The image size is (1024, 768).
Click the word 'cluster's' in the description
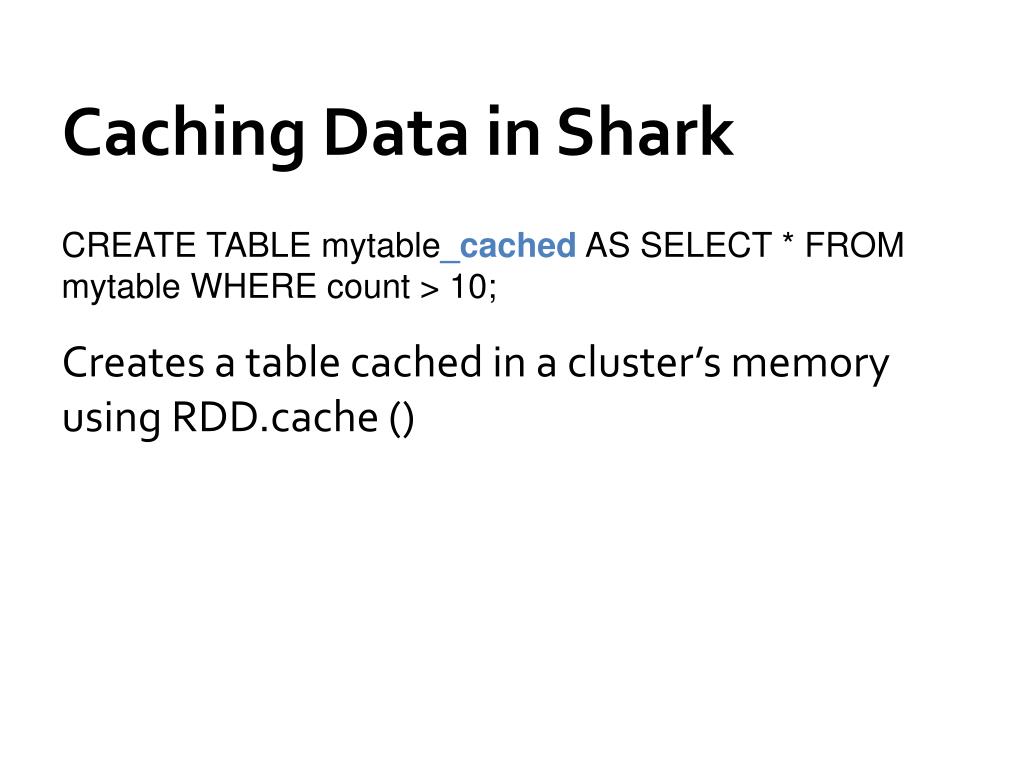click(x=644, y=362)
